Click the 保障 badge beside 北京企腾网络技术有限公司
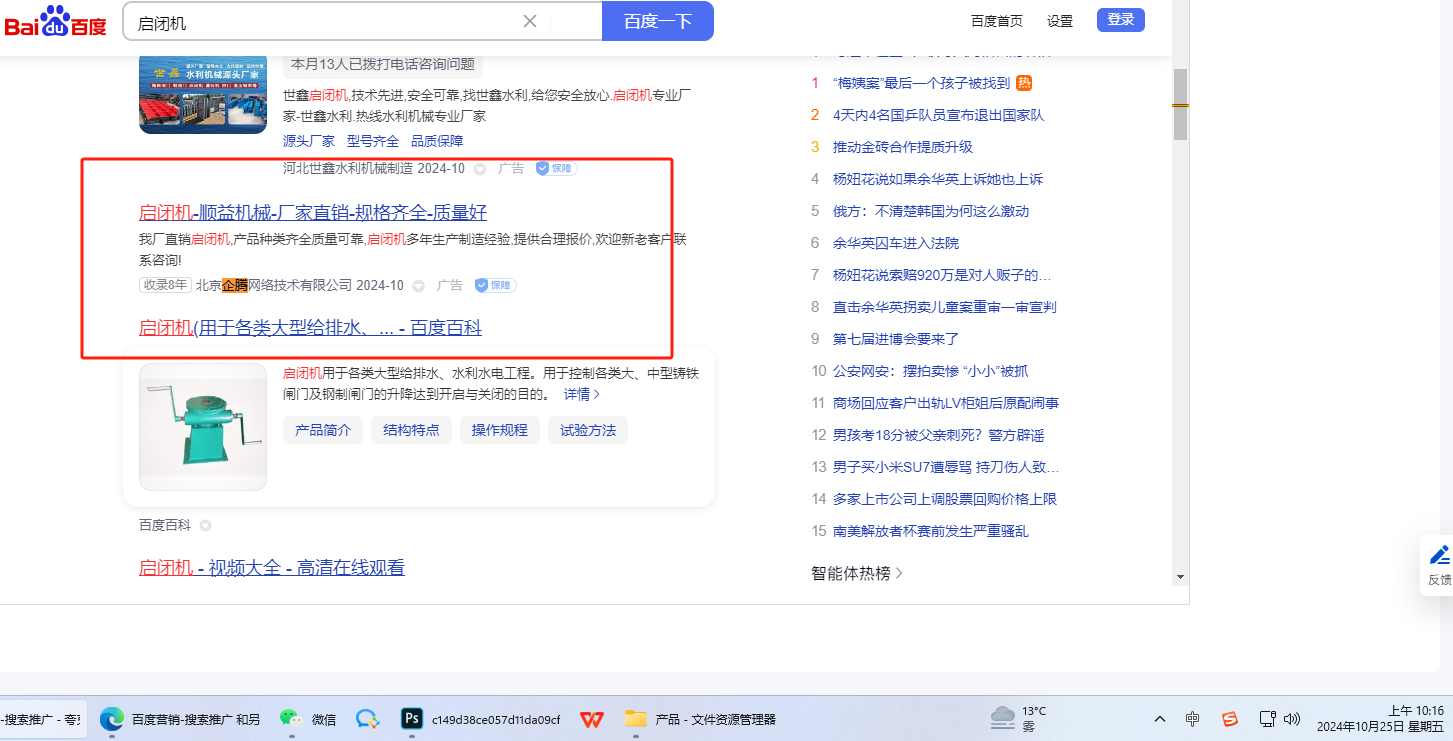This screenshot has height=741, width=1453. coord(496,285)
